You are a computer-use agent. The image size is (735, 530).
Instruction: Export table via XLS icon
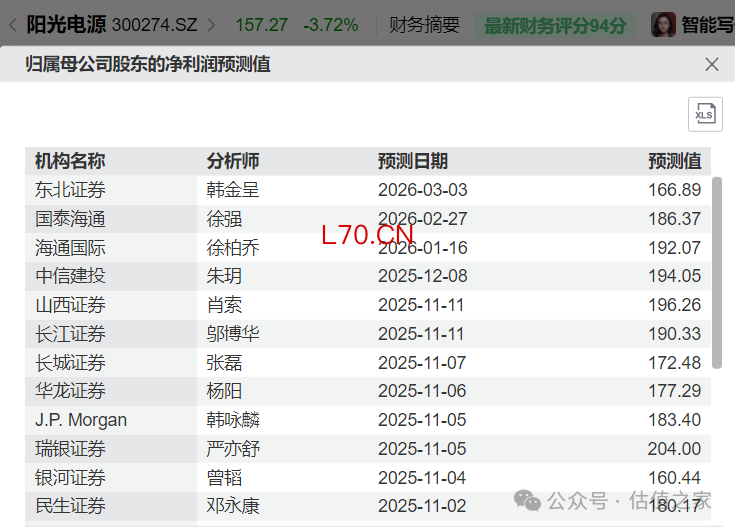pos(705,114)
